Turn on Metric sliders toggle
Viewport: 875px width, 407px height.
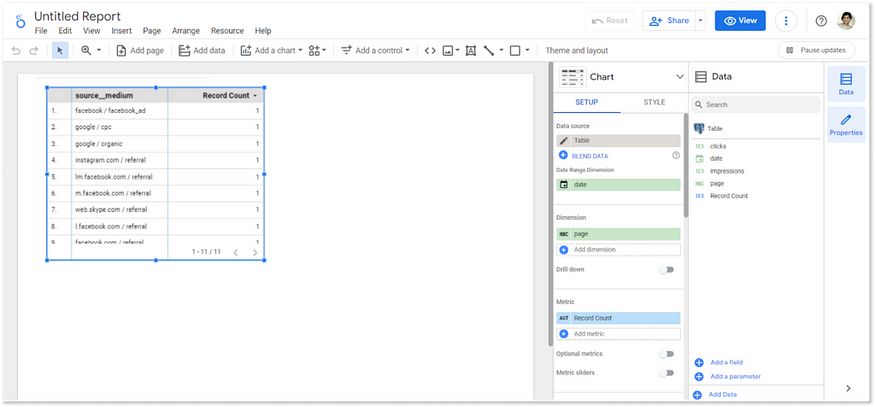[x=666, y=373]
